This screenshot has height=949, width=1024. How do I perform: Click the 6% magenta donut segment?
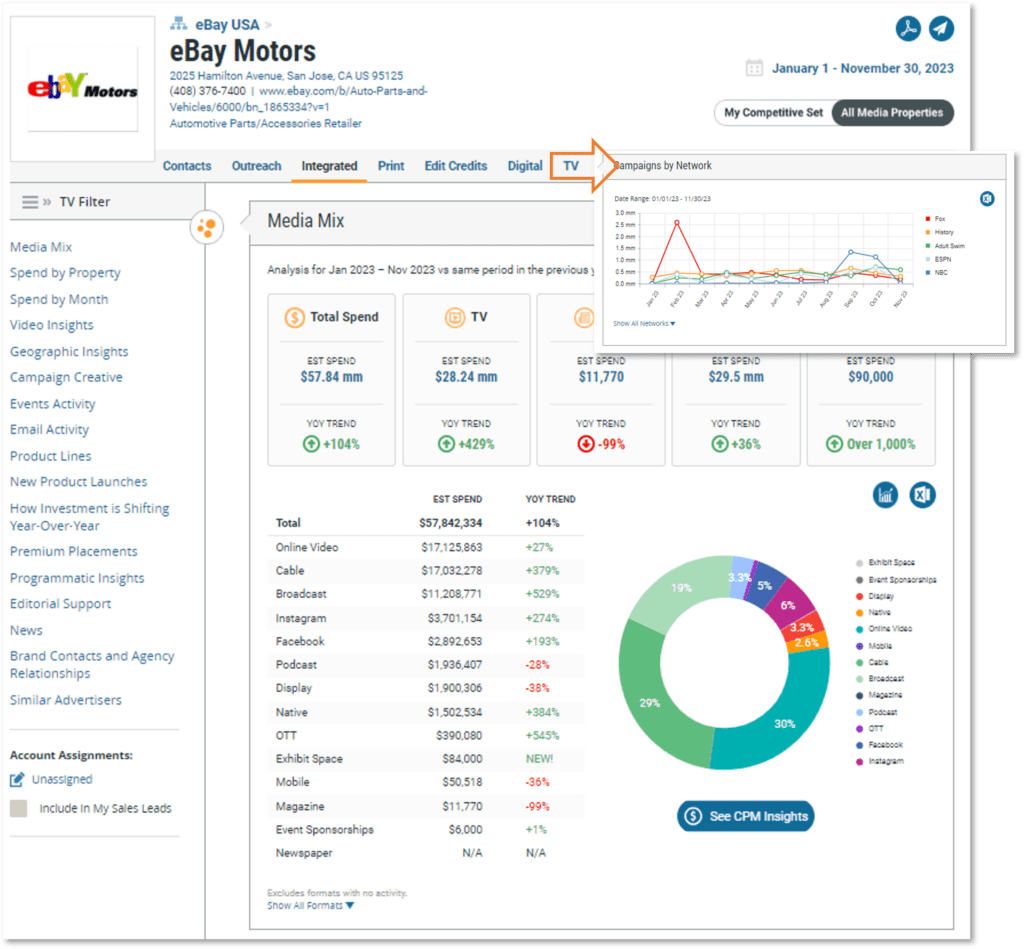(x=792, y=603)
